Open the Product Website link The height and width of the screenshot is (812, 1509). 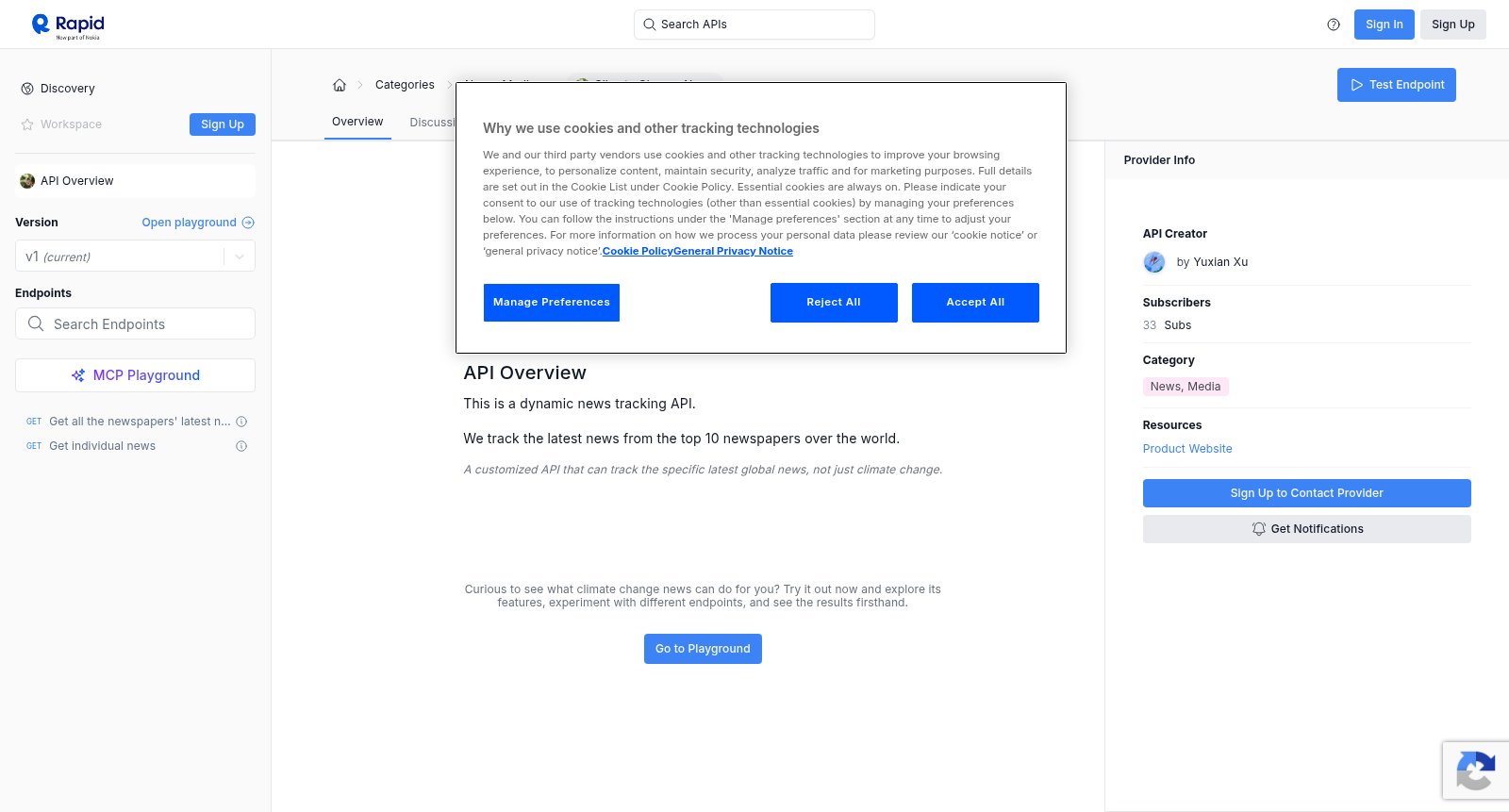pyautogui.click(x=1187, y=449)
